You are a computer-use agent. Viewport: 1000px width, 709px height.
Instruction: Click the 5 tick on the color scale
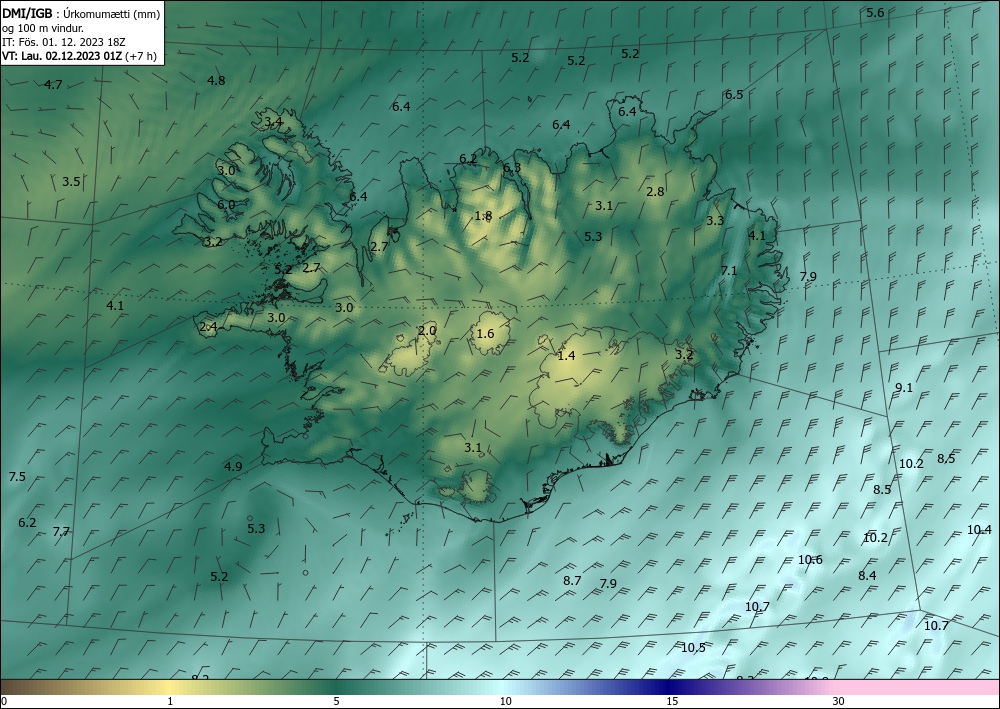click(336, 702)
